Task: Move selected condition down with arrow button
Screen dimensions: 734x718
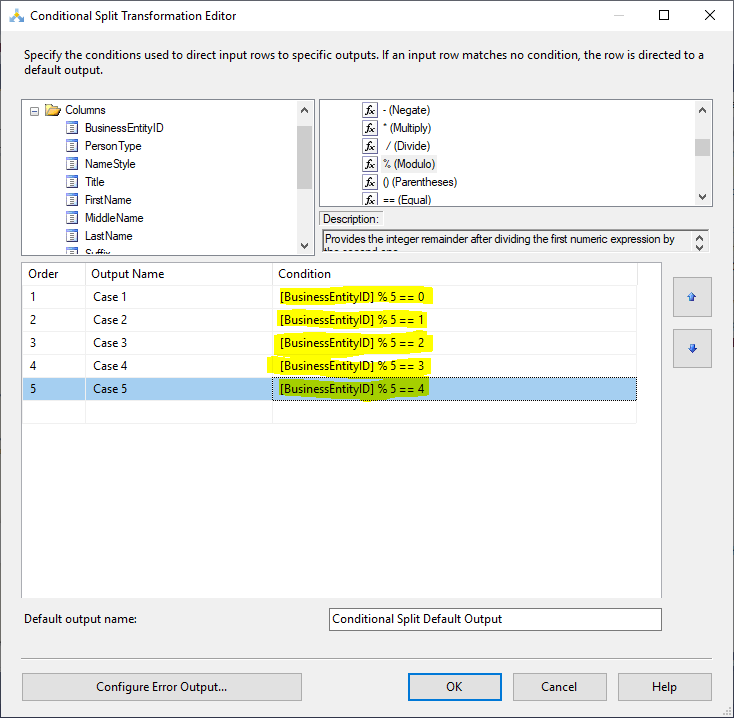Action: coord(692,348)
